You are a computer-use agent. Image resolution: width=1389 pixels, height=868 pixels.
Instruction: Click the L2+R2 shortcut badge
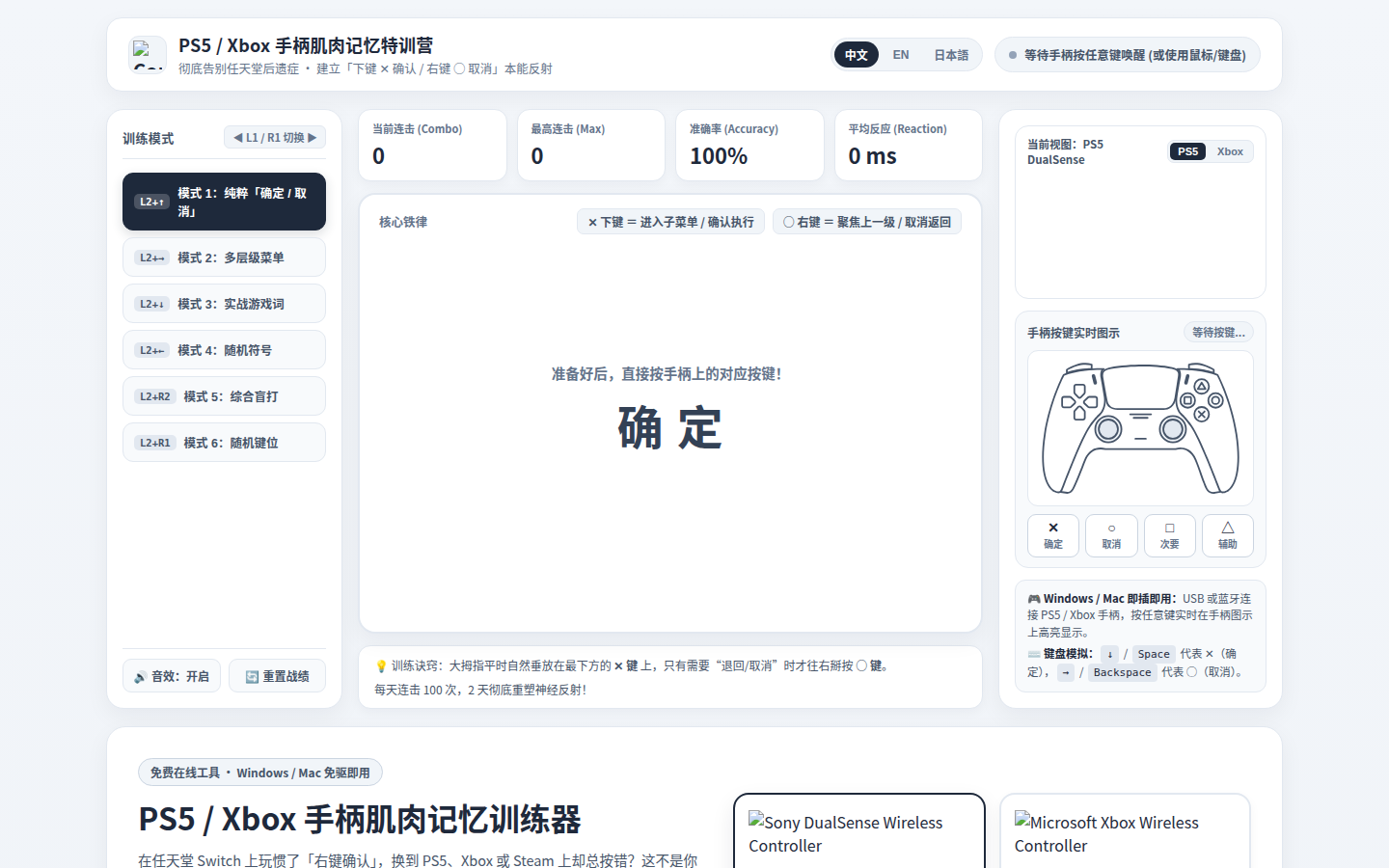click(x=154, y=396)
